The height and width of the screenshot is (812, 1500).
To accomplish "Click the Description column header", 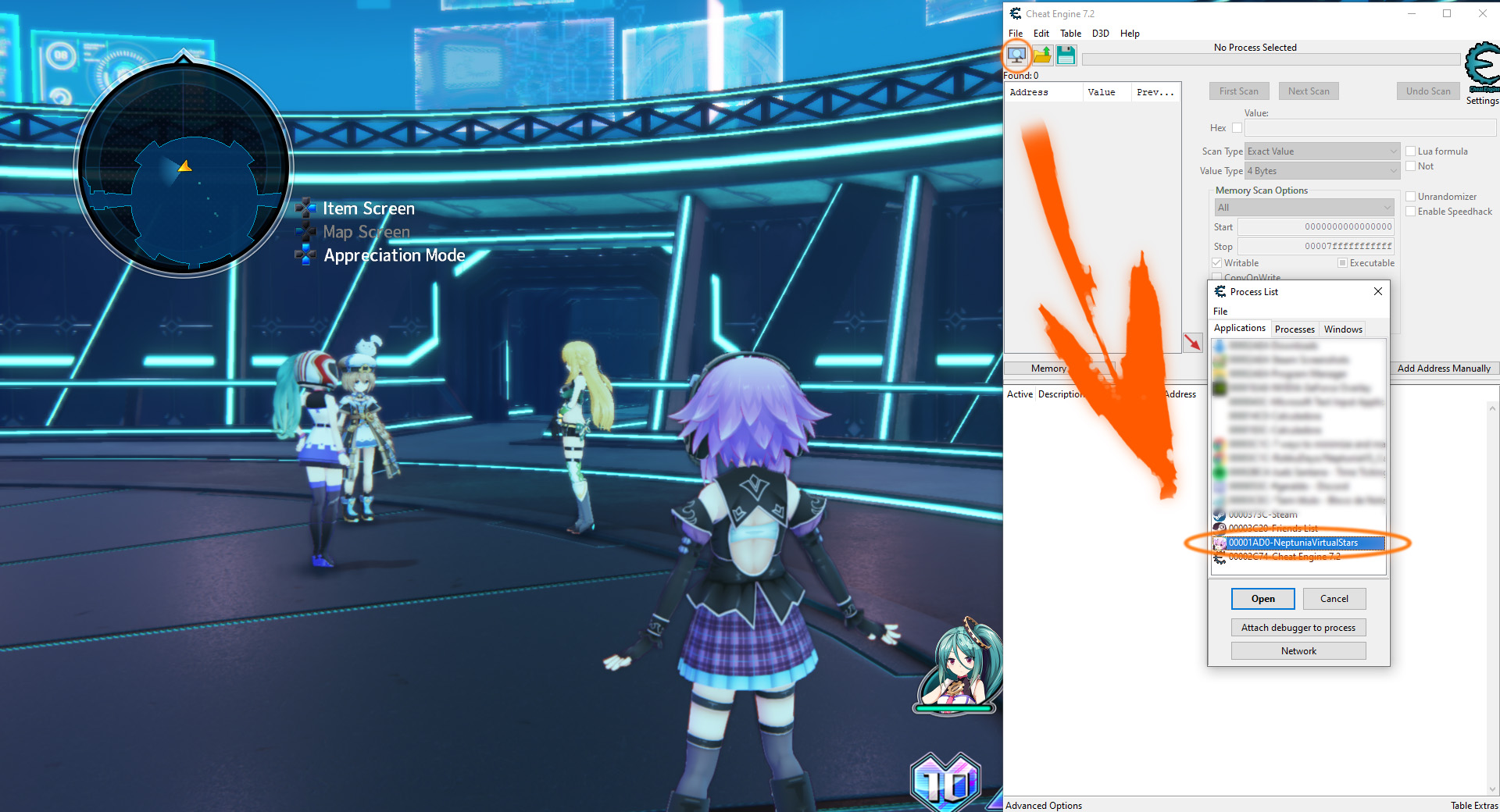I will 1061,394.
